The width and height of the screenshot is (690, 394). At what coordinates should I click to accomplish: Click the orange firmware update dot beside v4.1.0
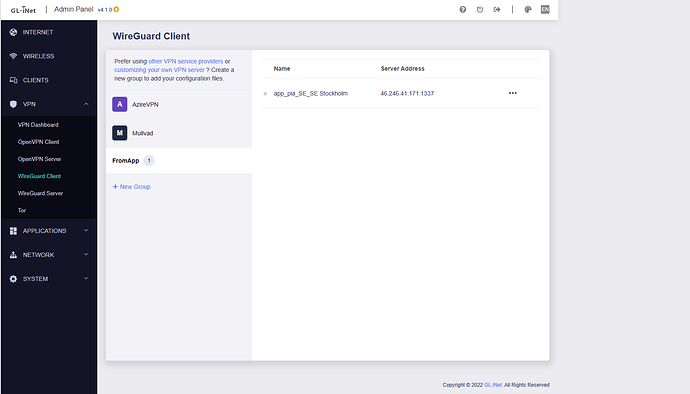(x=116, y=9)
